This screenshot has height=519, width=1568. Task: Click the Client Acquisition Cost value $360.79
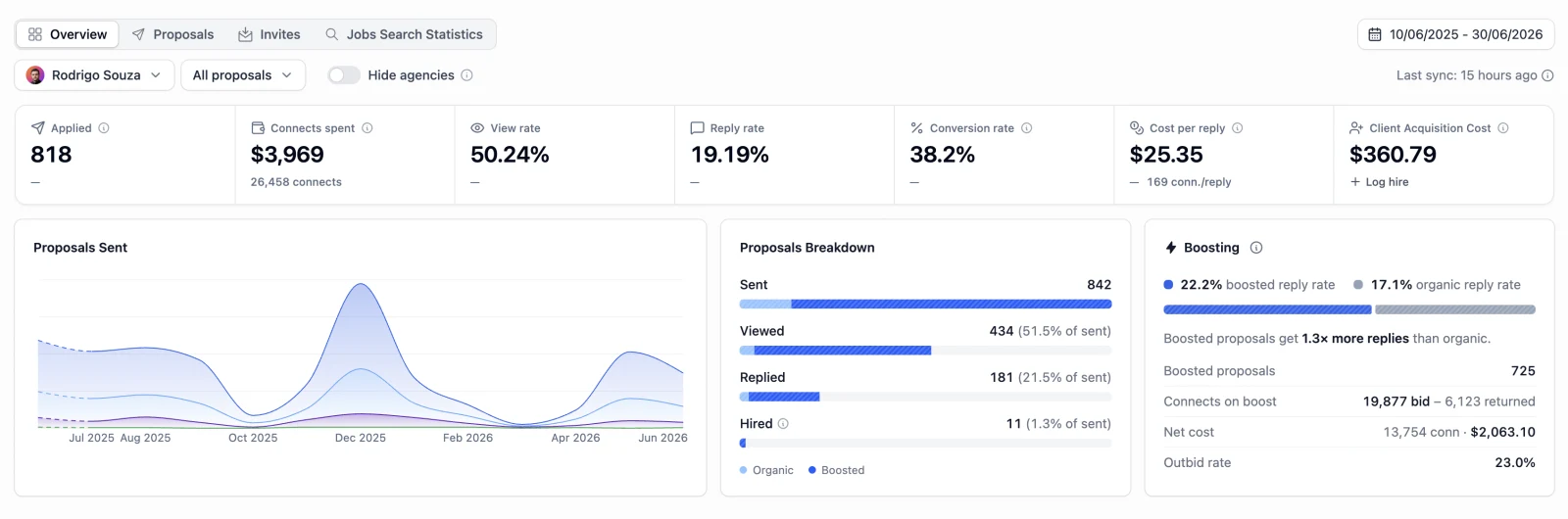1393,155
